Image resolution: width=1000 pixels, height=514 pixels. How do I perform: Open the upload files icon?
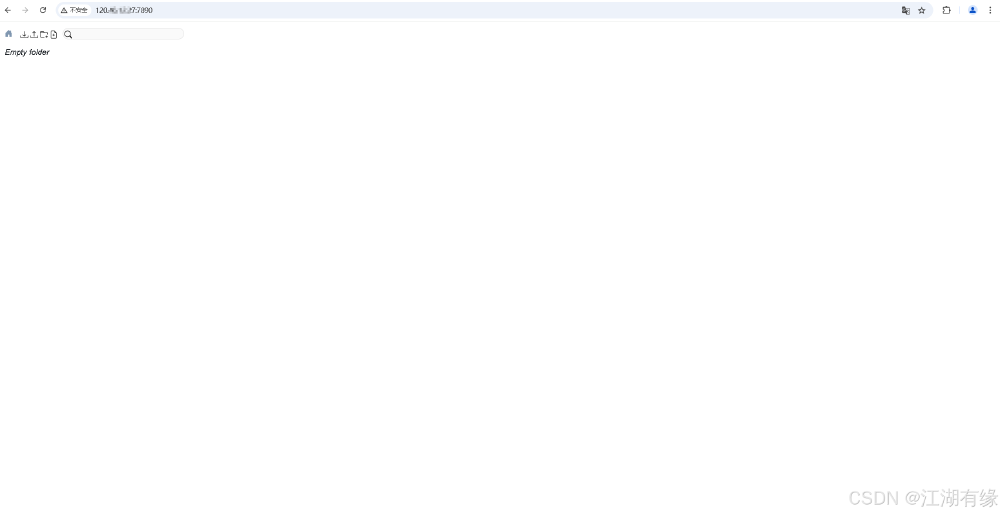[x=34, y=34]
